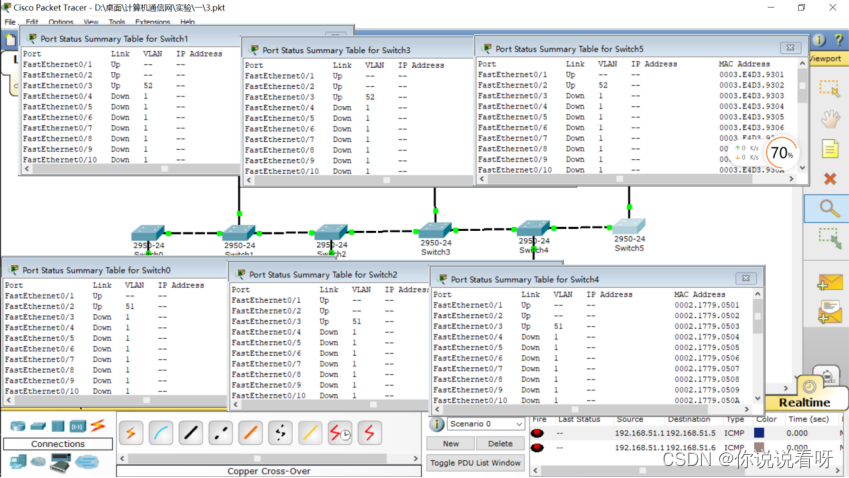Click the Switch3 device in workspace

[435, 231]
